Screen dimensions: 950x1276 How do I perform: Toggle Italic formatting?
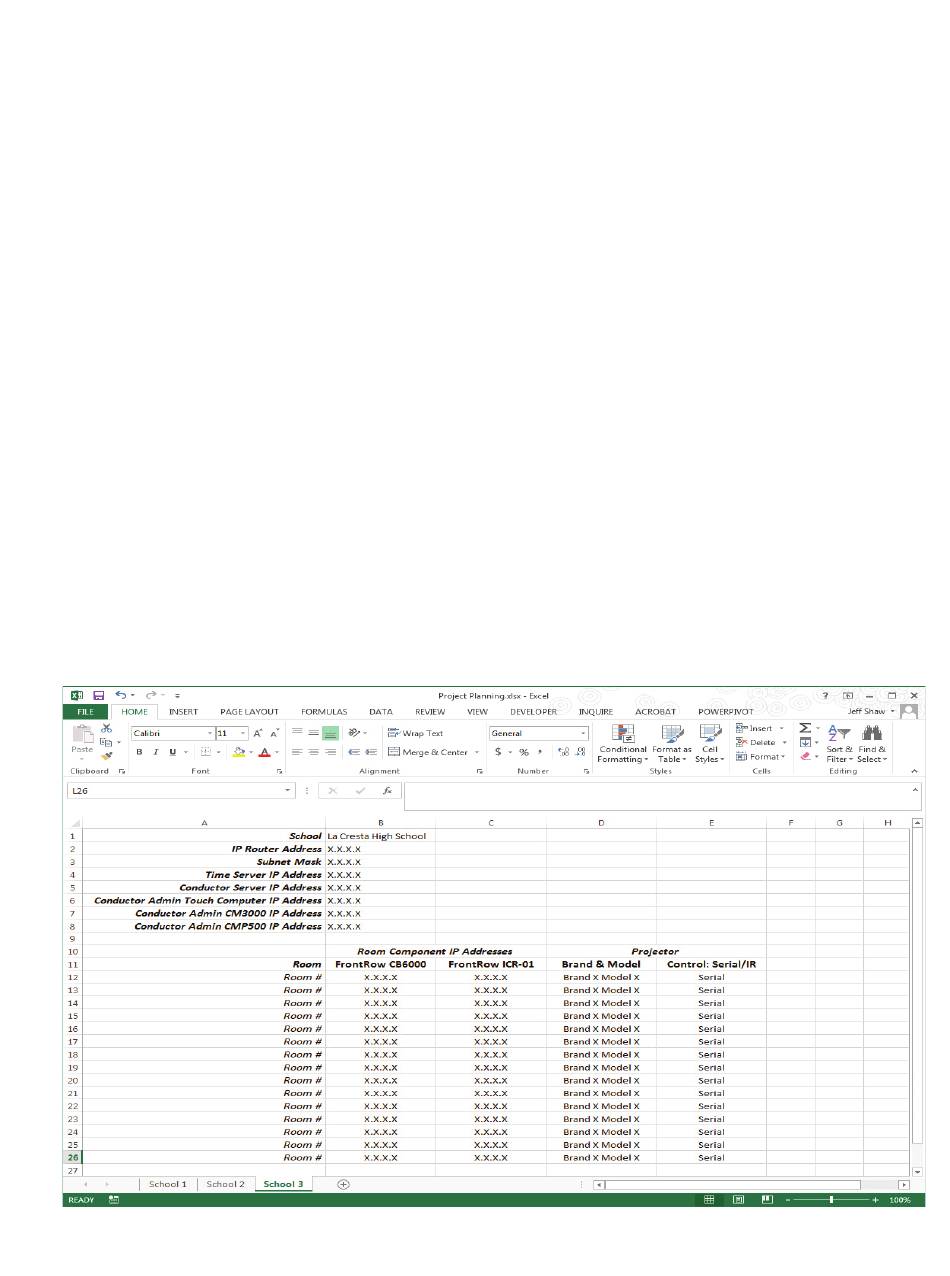[x=156, y=752]
